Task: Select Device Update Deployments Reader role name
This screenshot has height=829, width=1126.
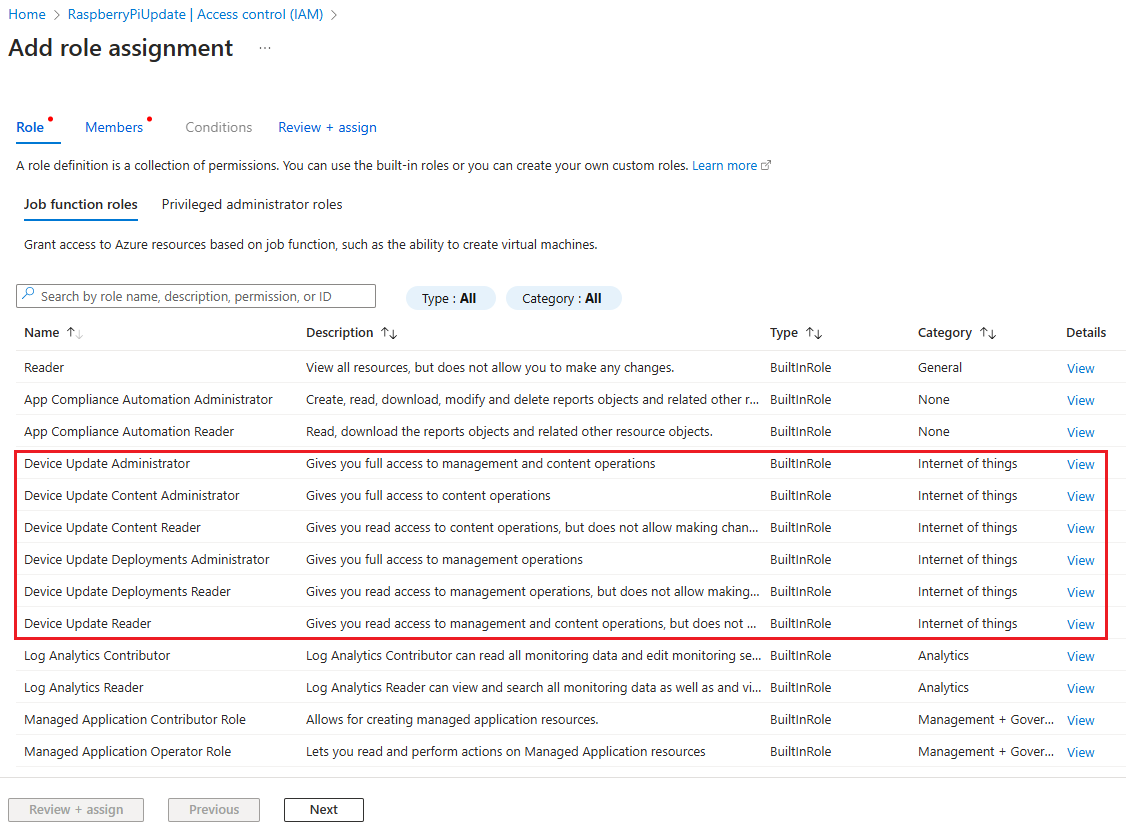Action: click(x=127, y=591)
